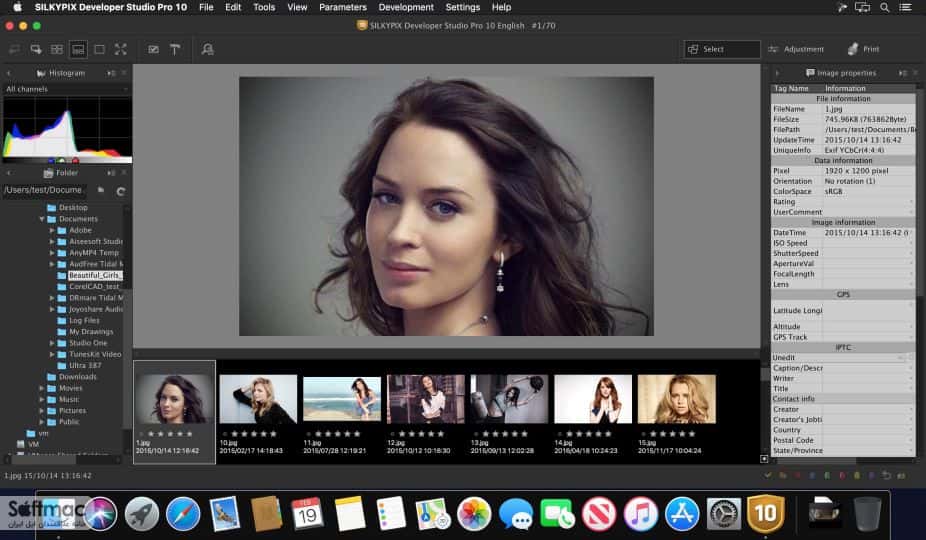Image resolution: width=926 pixels, height=540 pixels.
Task: Click the FileSize value 745.96KB
Action: [x=865, y=119]
